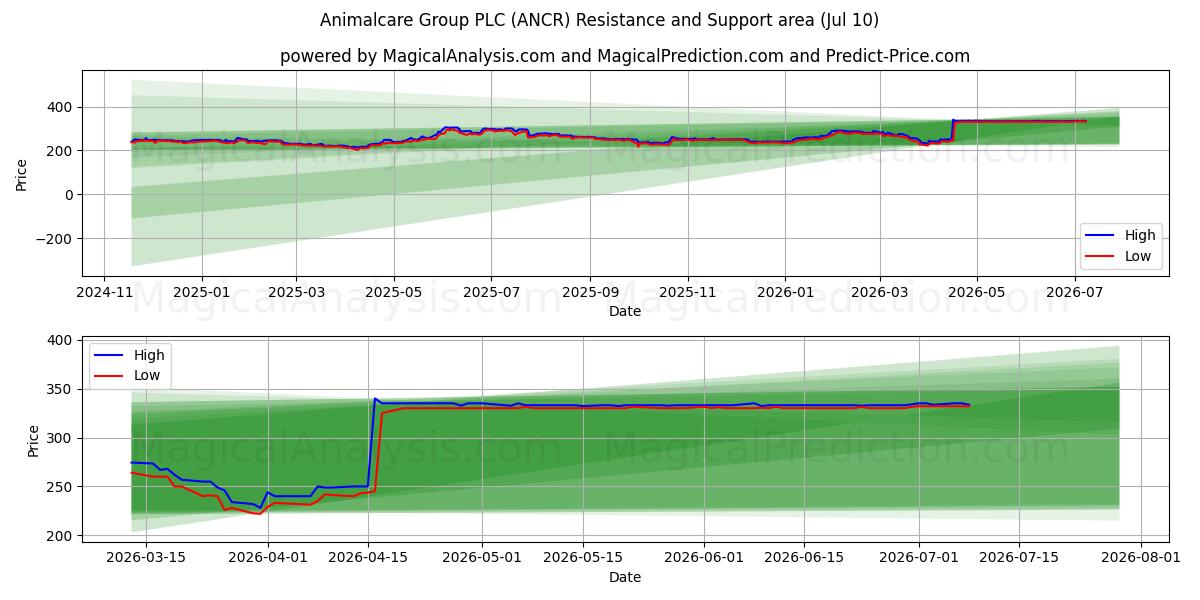The height and width of the screenshot is (600, 1200).
Task: Click the '2025-01' tick label on top chart
Action: coord(201,294)
